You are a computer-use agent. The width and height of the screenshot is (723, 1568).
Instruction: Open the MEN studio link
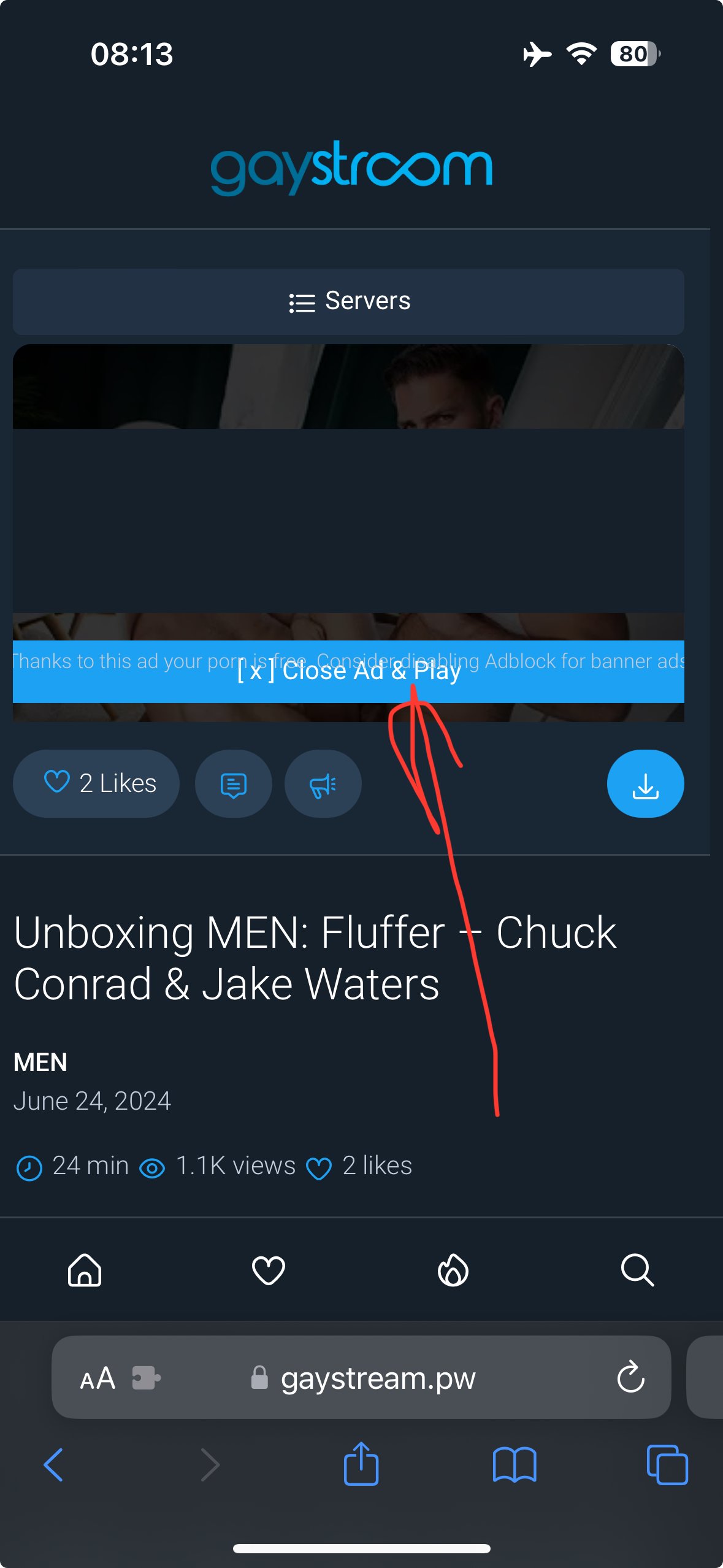tap(40, 1062)
